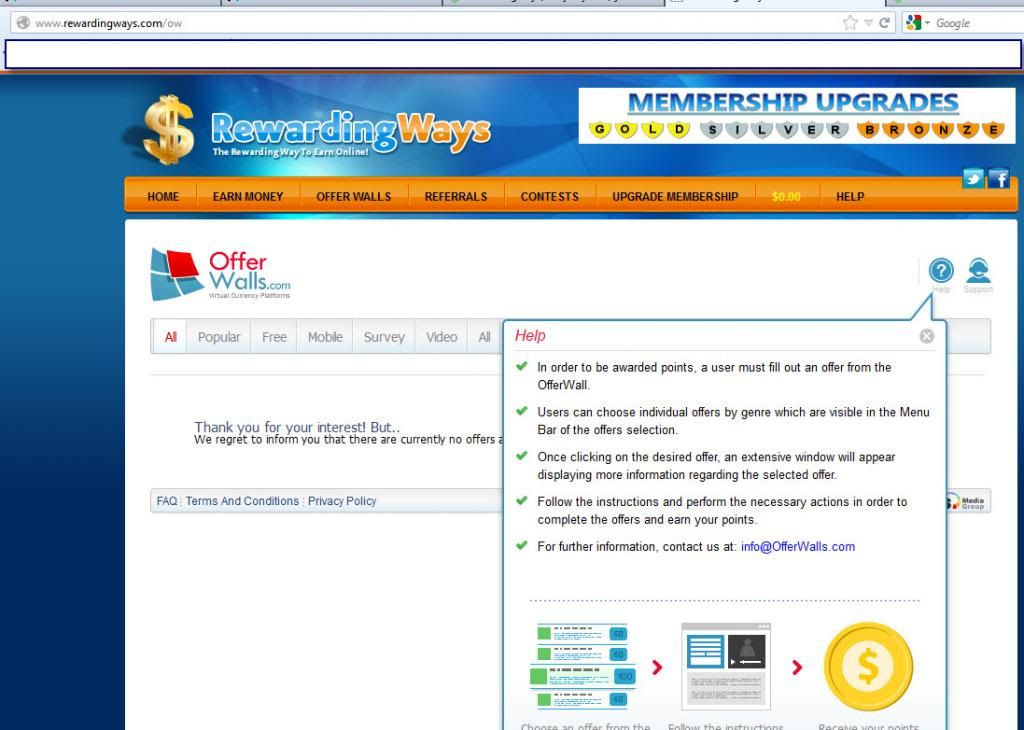Select the Survey tab

(x=384, y=337)
